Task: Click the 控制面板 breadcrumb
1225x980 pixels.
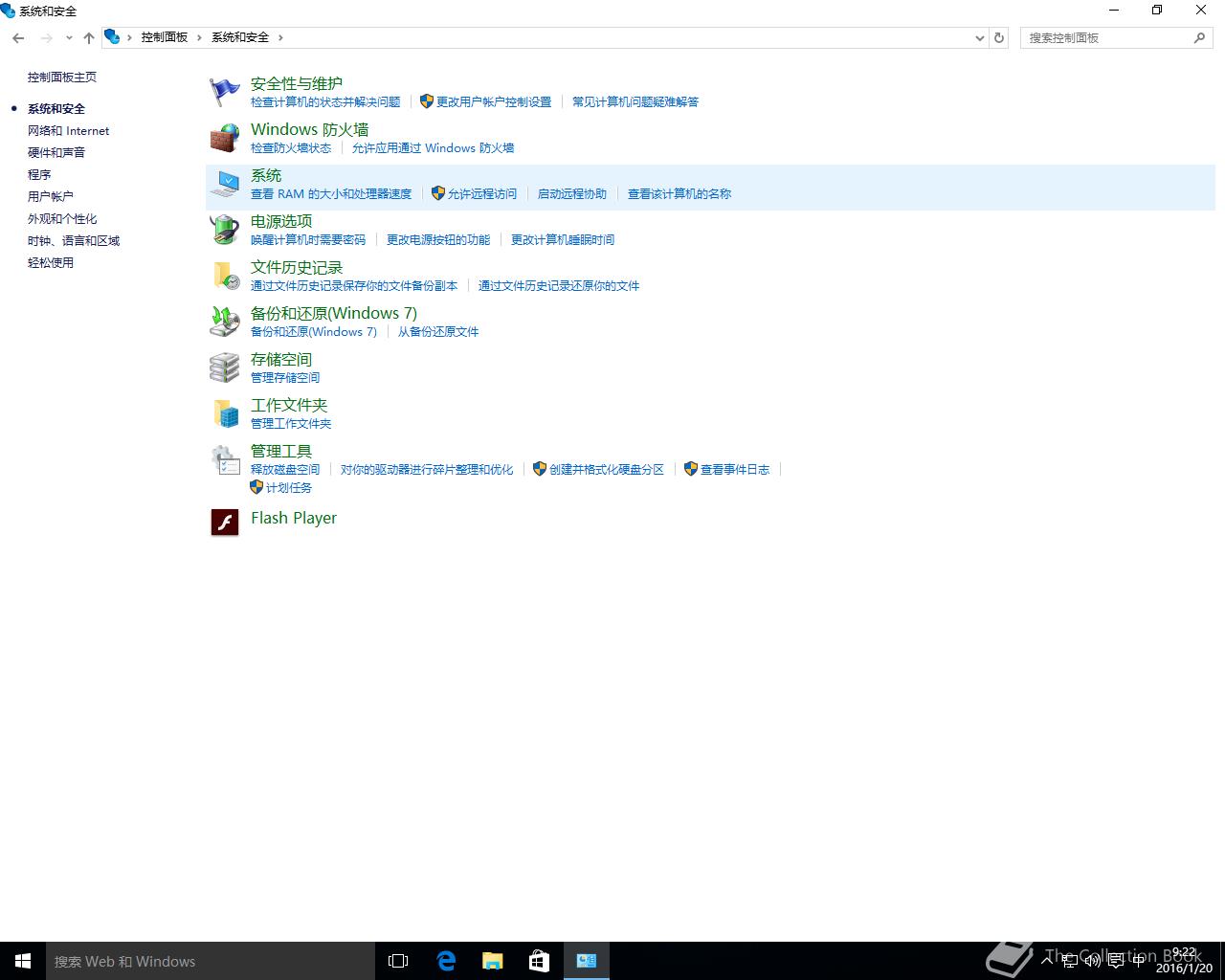Action: (165, 37)
